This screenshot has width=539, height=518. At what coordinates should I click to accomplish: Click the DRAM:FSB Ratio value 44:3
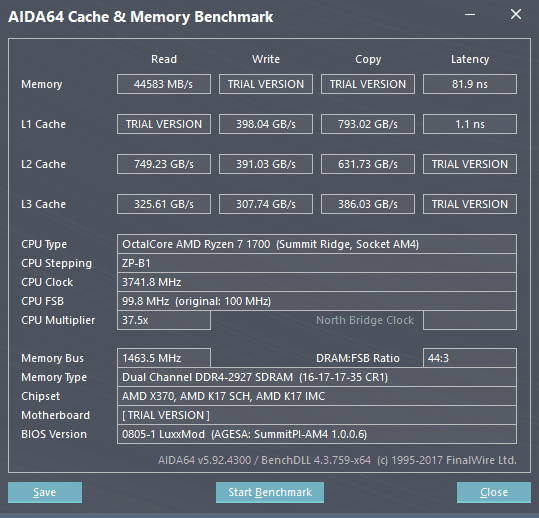[x=470, y=358]
